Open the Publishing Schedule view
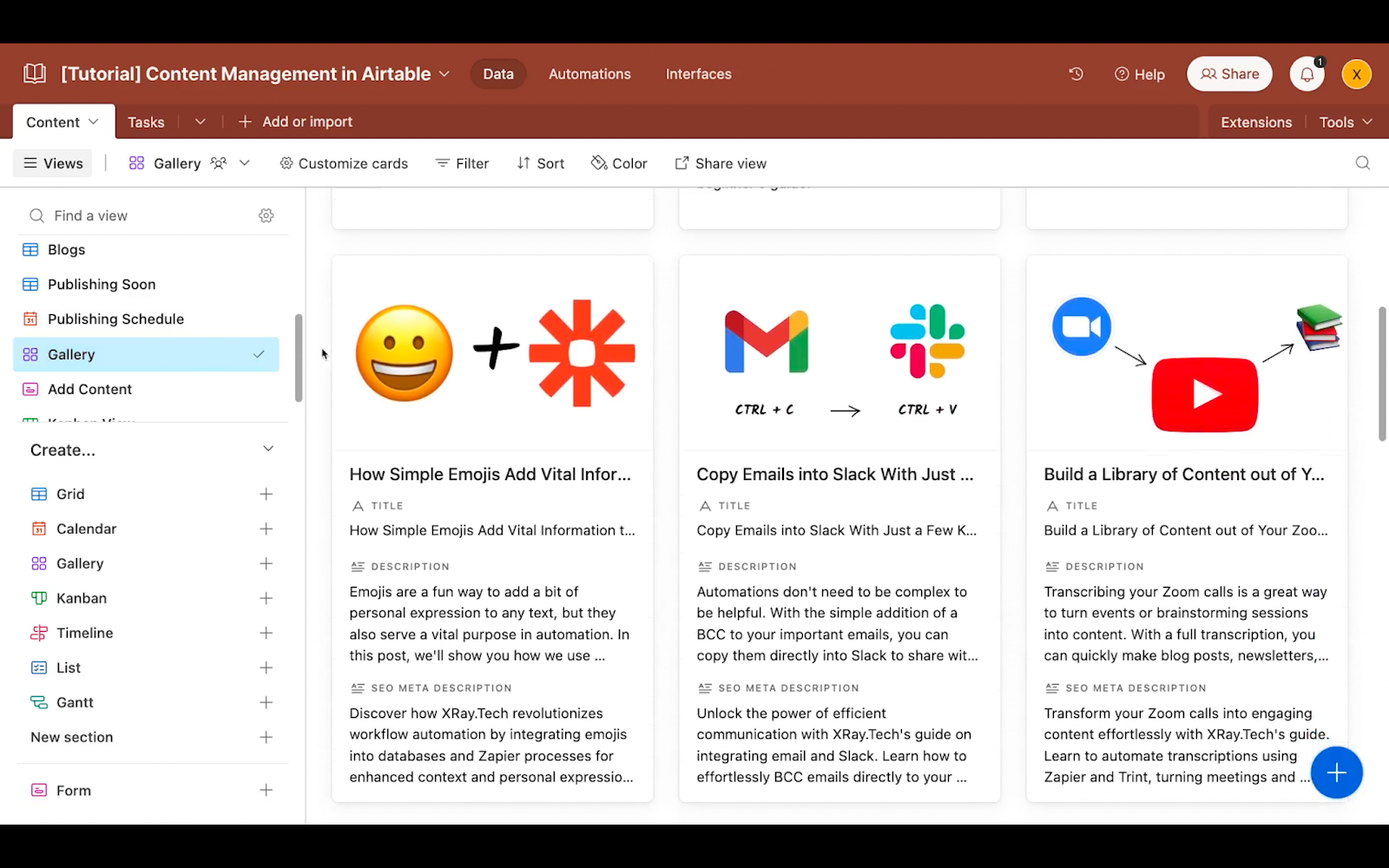The width and height of the screenshot is (1389, 868). [146, 319]
